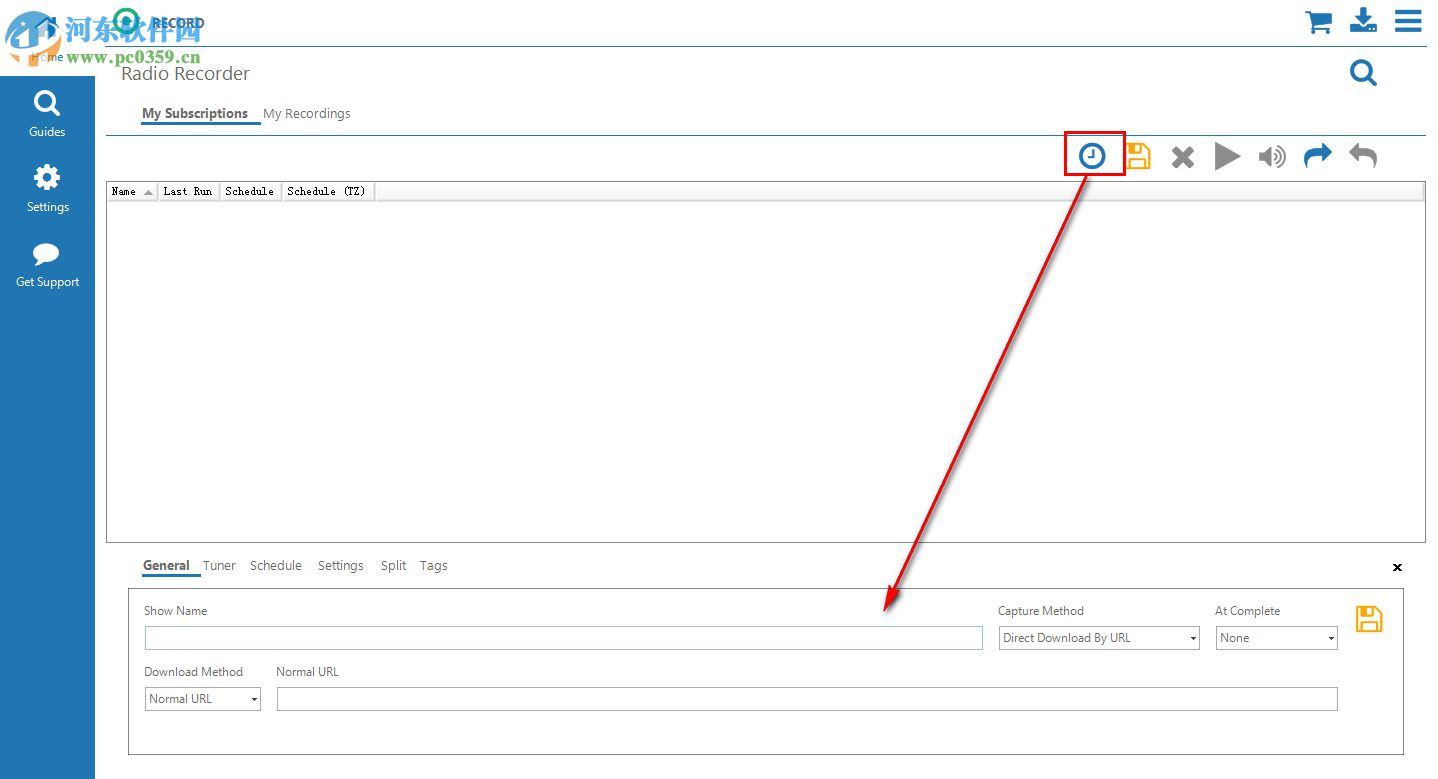Open the Schedule tab in details panel
This screenshot has width=1438, height=779.
tap(276, 566)
